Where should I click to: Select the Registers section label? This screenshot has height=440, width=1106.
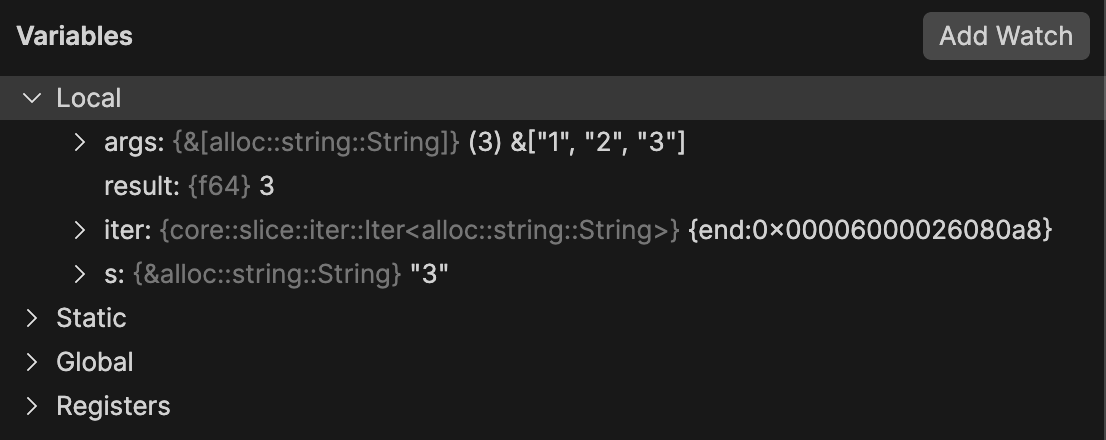pos(113,406)
